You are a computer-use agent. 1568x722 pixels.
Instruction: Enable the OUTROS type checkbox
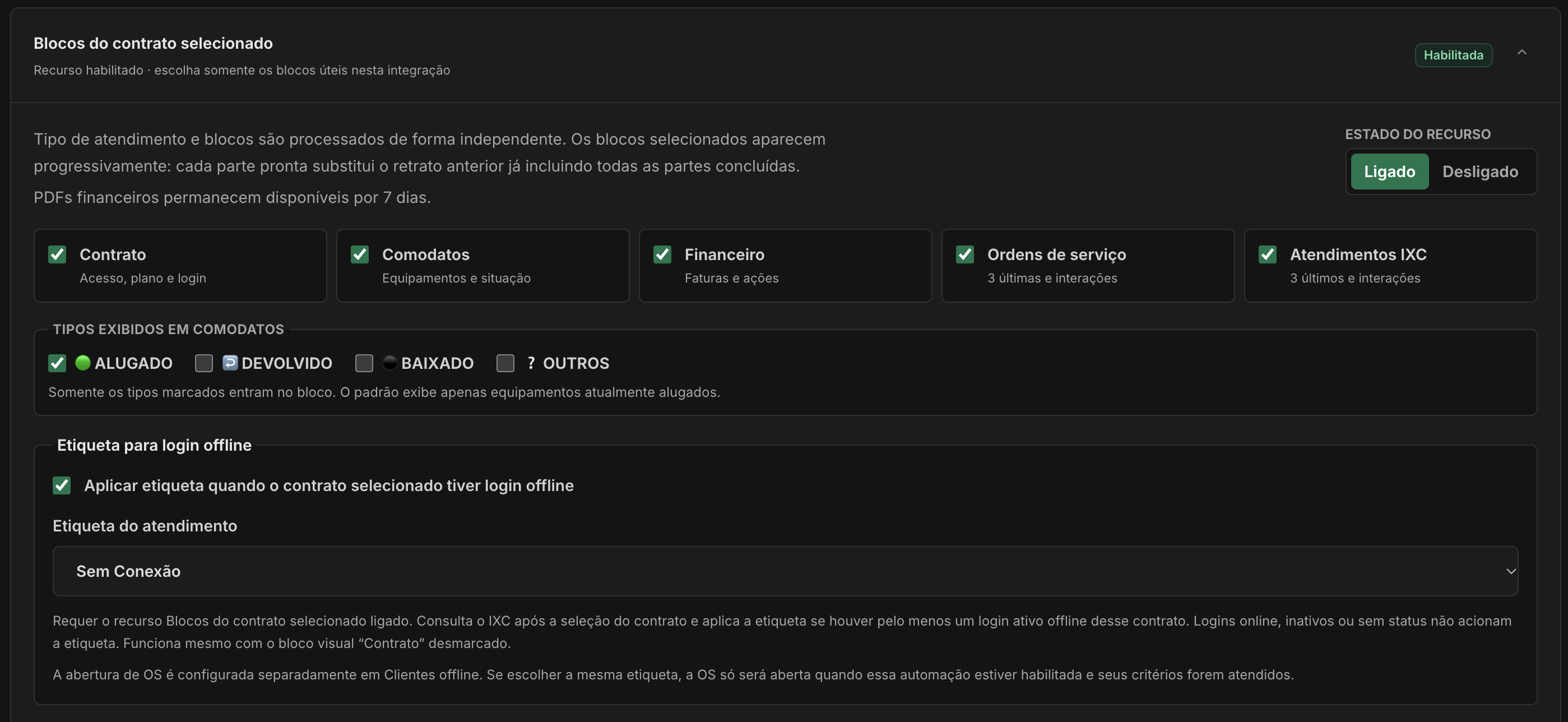(505, 363)
